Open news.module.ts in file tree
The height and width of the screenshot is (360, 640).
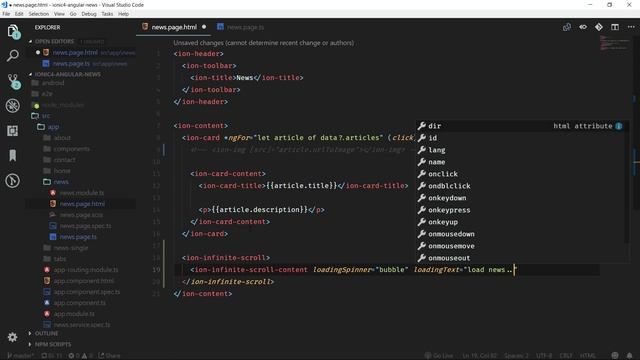82,193
